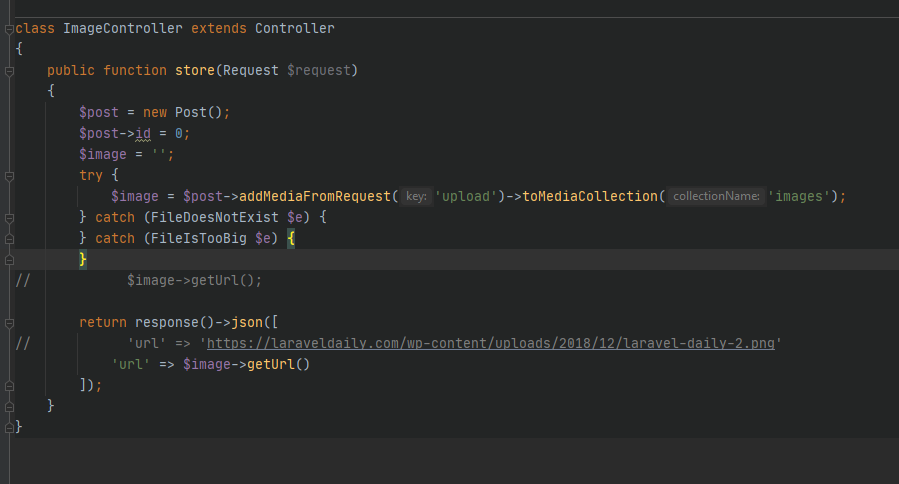The image size is (899, 484).
Task: Toggle fold marker at highlighted closing brace
Action: 9,260
